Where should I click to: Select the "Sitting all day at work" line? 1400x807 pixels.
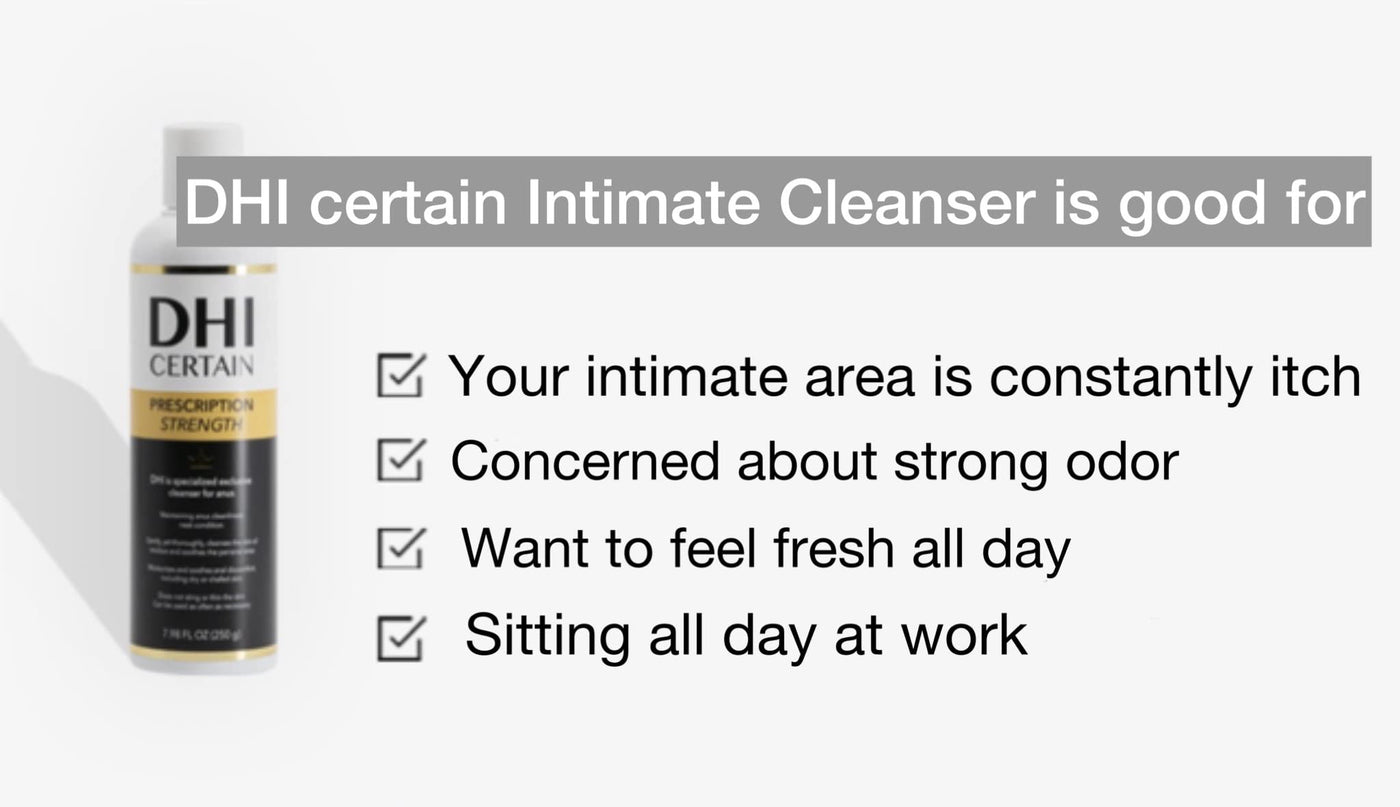746,635
